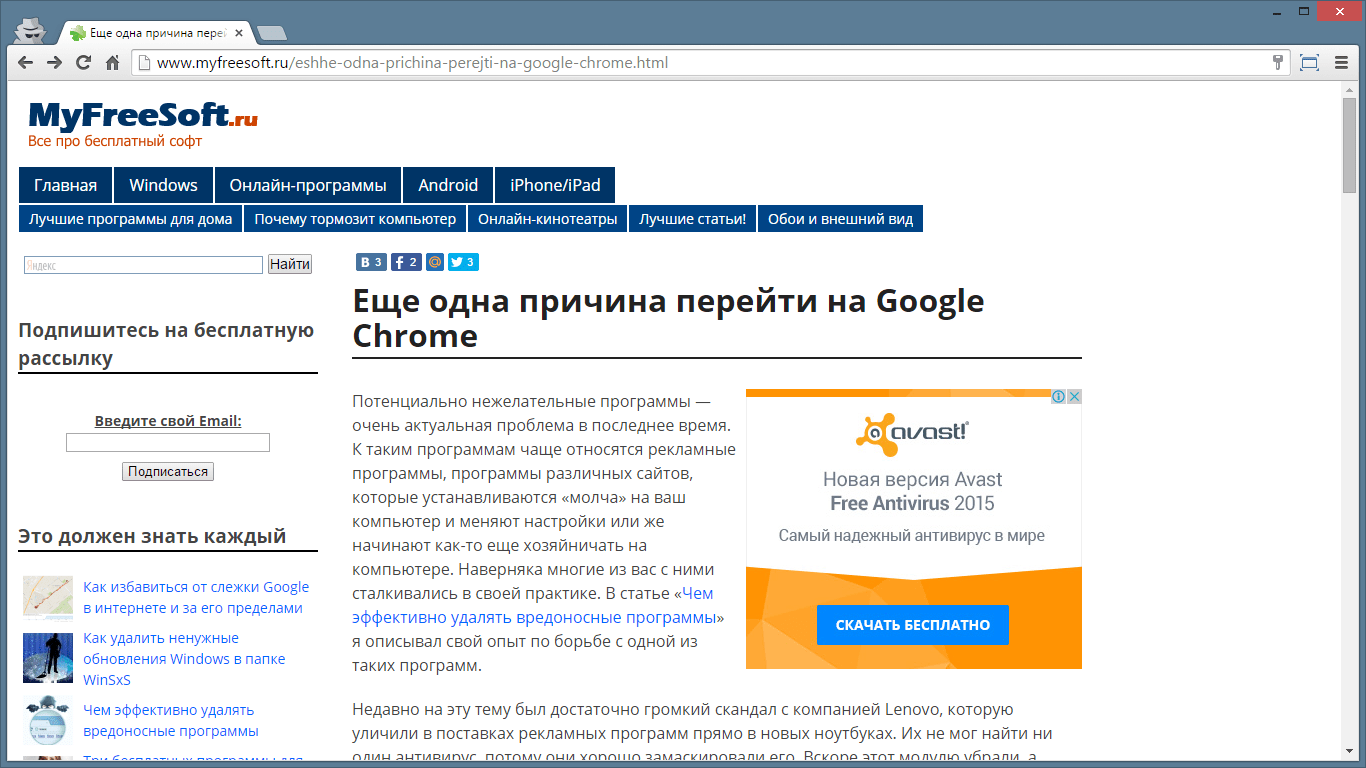Open the Windows navigation menu item
The image size is (1366, 768).
(x=163, y=185)
